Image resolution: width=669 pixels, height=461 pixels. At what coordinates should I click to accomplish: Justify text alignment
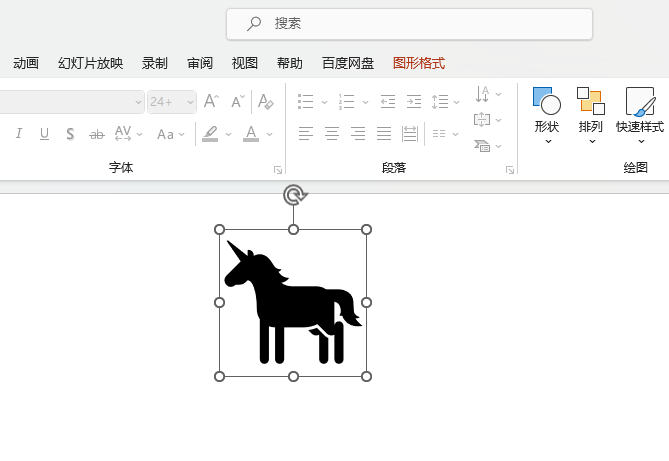[x=384, y=134]
